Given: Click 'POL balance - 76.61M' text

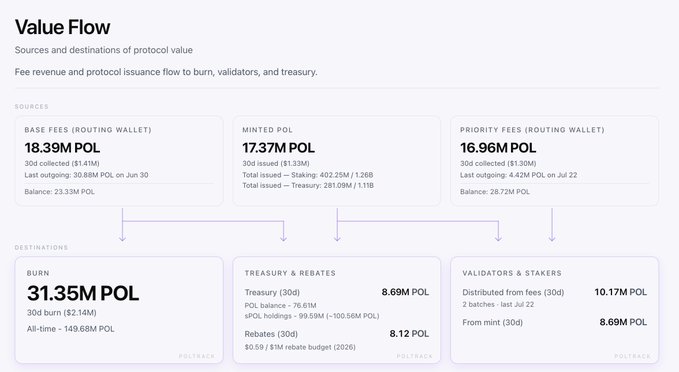Looking at the screenshot, I should click(280, 305).
